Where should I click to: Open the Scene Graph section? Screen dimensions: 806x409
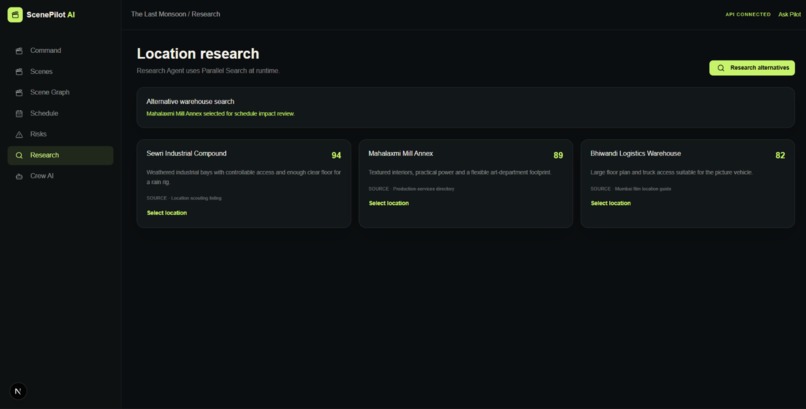click(60, 92)
